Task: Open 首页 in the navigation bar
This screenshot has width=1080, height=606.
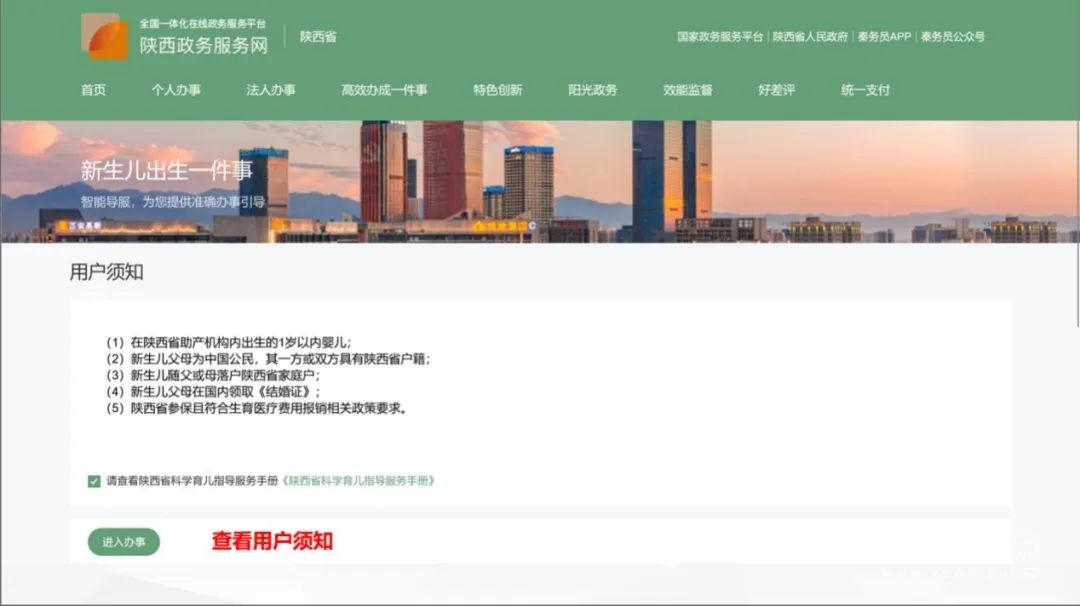Action: coord(94,90)
